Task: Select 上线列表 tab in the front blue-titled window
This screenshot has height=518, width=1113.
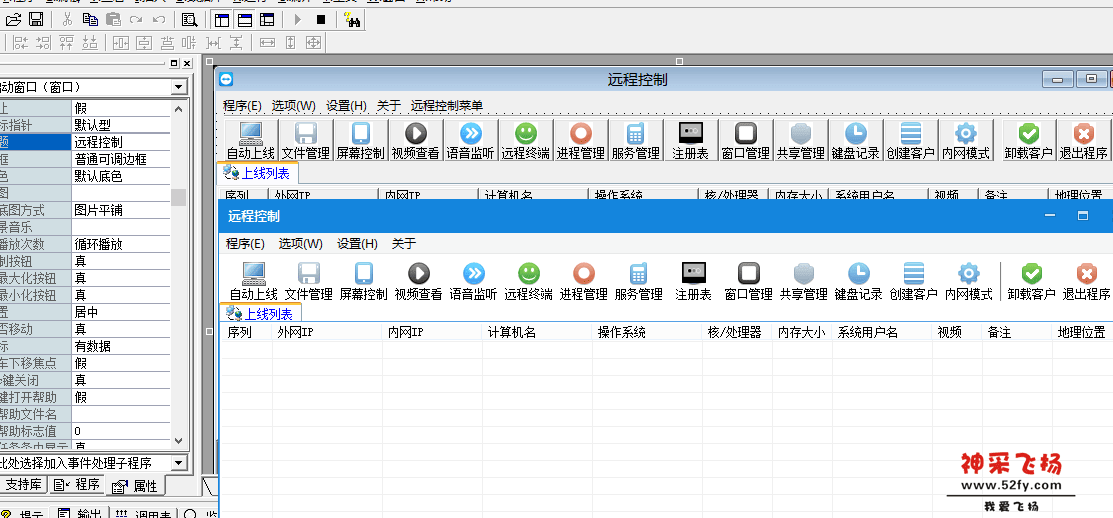Action: [261, 313]
